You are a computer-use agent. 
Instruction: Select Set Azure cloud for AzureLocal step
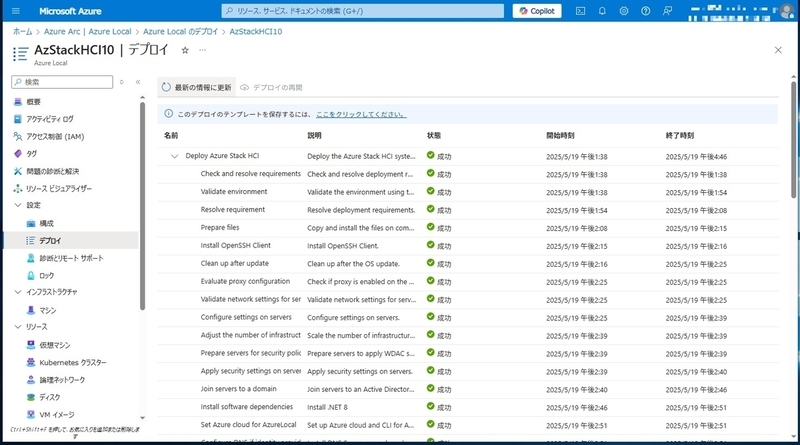tap(248, 424)
